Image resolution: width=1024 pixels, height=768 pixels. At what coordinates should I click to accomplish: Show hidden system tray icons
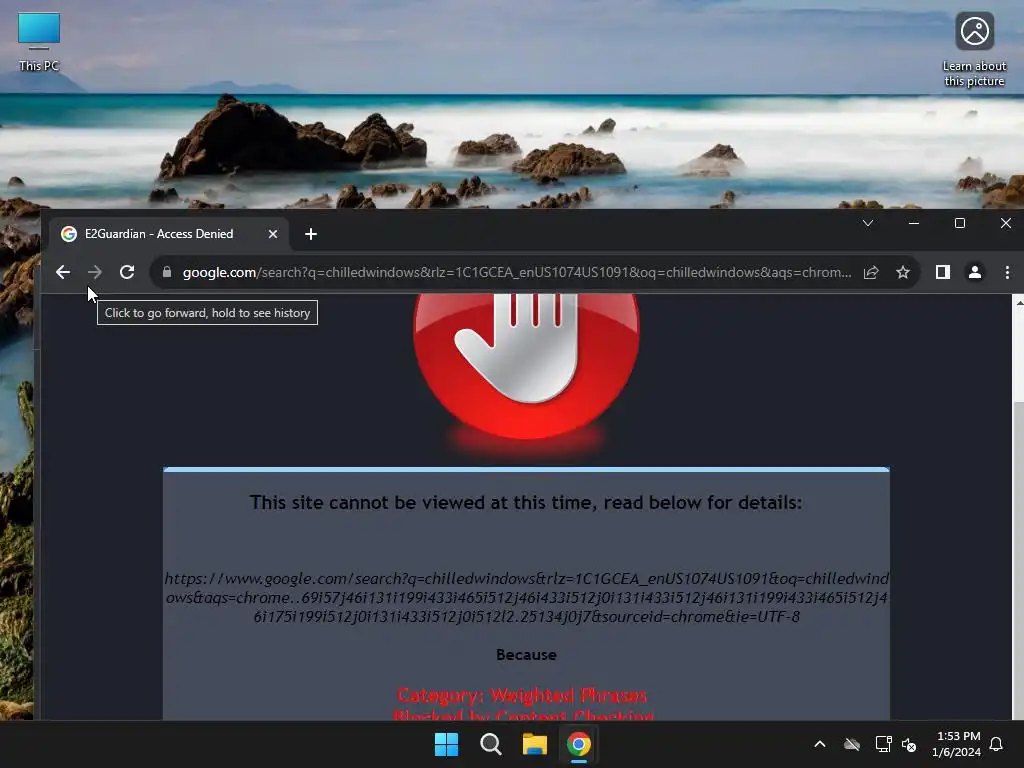[x=820, y=744]
